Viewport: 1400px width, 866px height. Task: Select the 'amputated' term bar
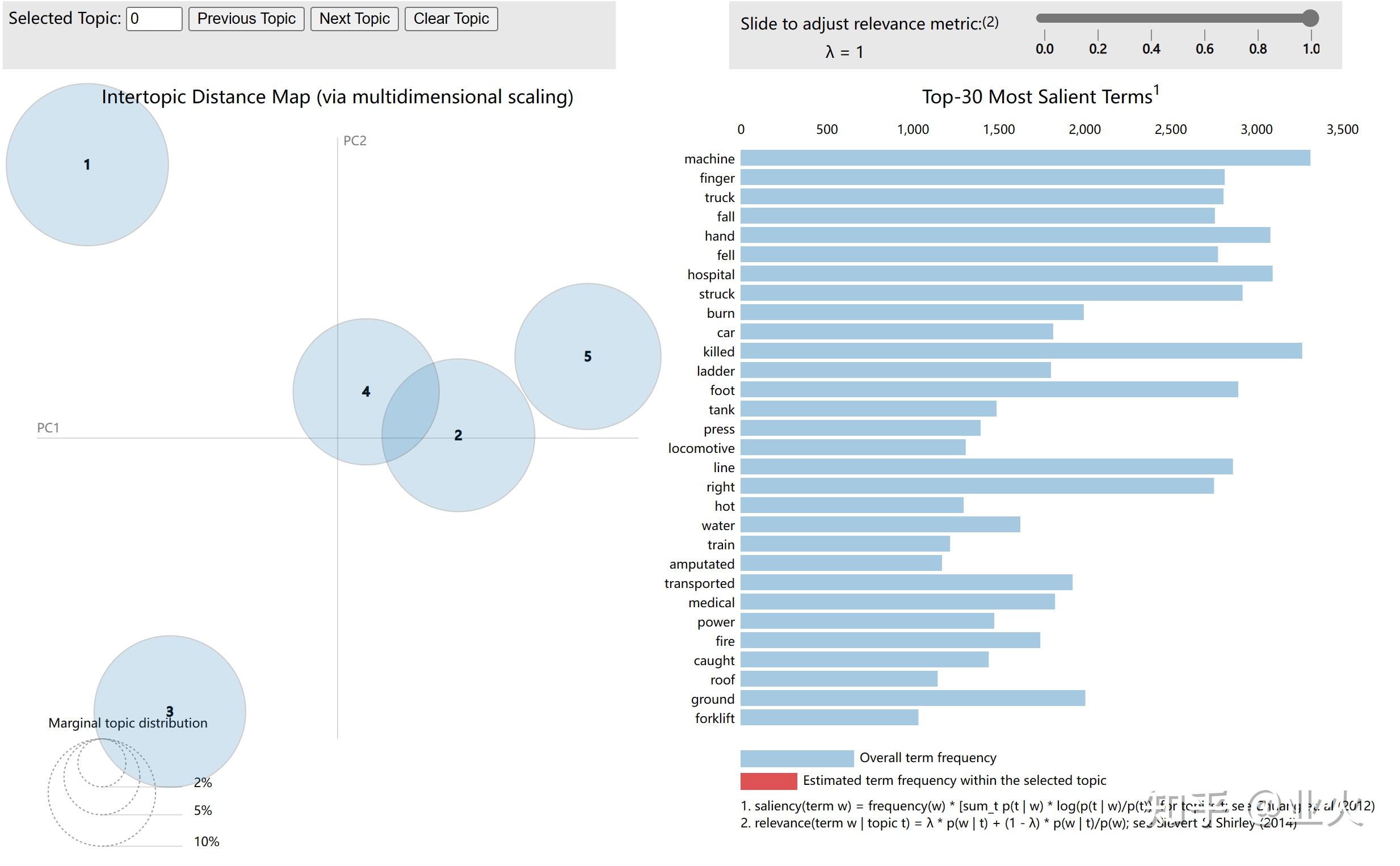pyautogui.click(x=840, y=564)
